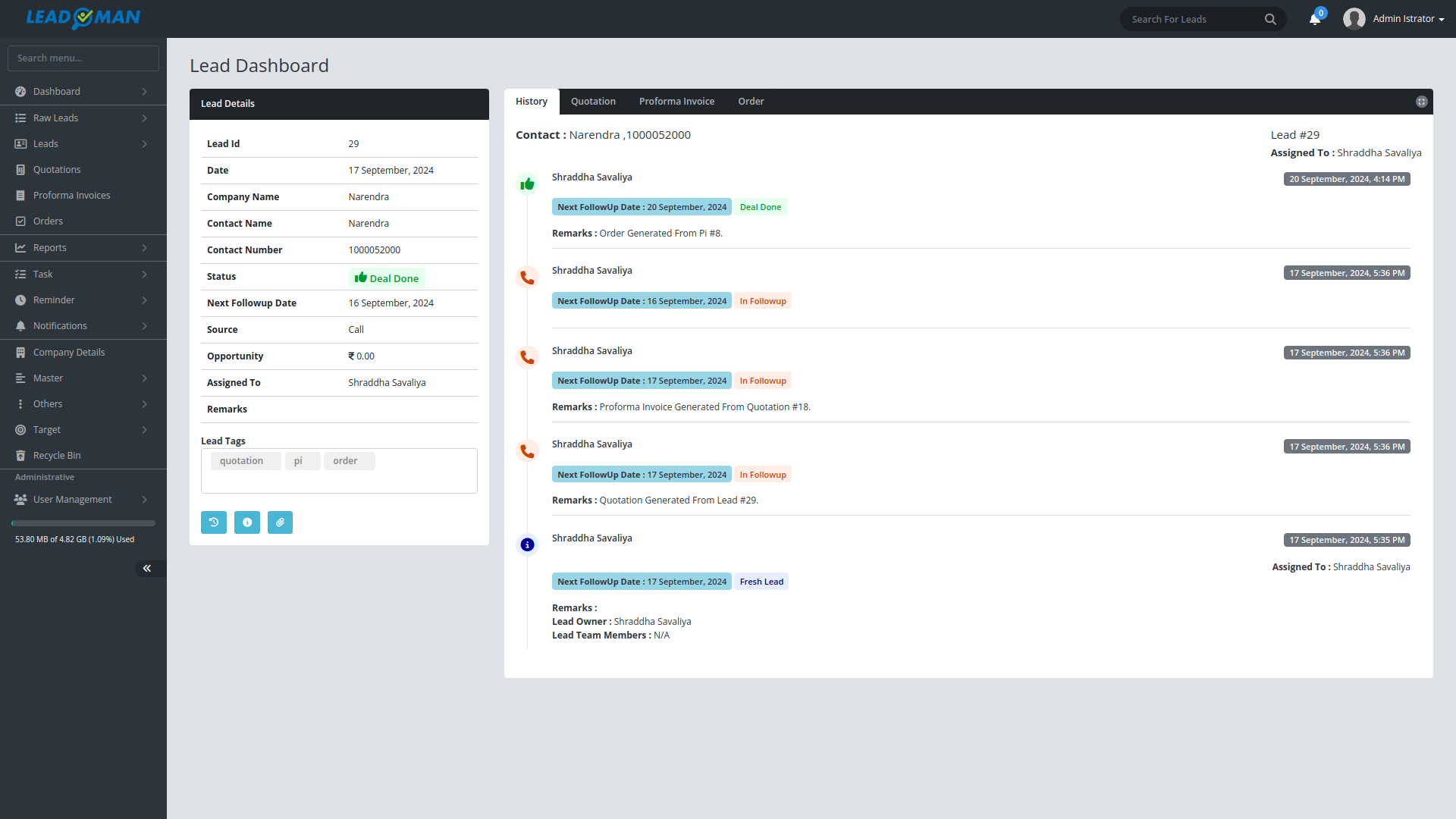The width and height of the screenshot is (1456, 819).
Task: Click the thumbs-up Deal Done timeline icon
Action: click(527, 184)
